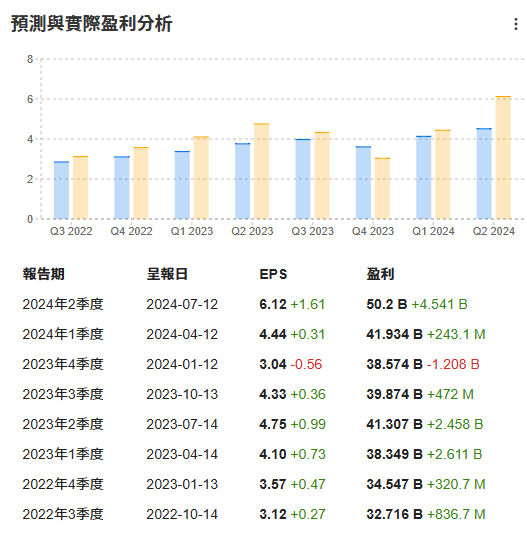Select the orange actual bar for Q4 2023

382,188
